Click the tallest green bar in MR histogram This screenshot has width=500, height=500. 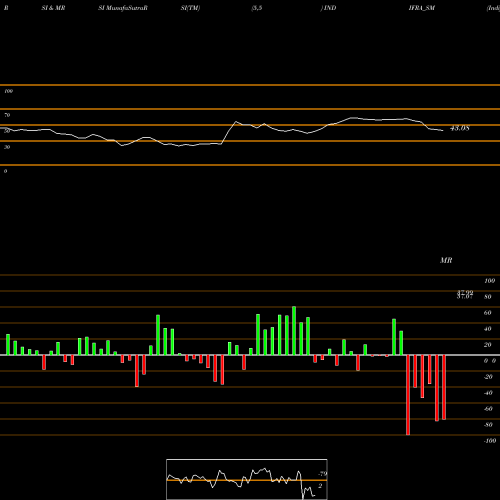coord(294,331)
